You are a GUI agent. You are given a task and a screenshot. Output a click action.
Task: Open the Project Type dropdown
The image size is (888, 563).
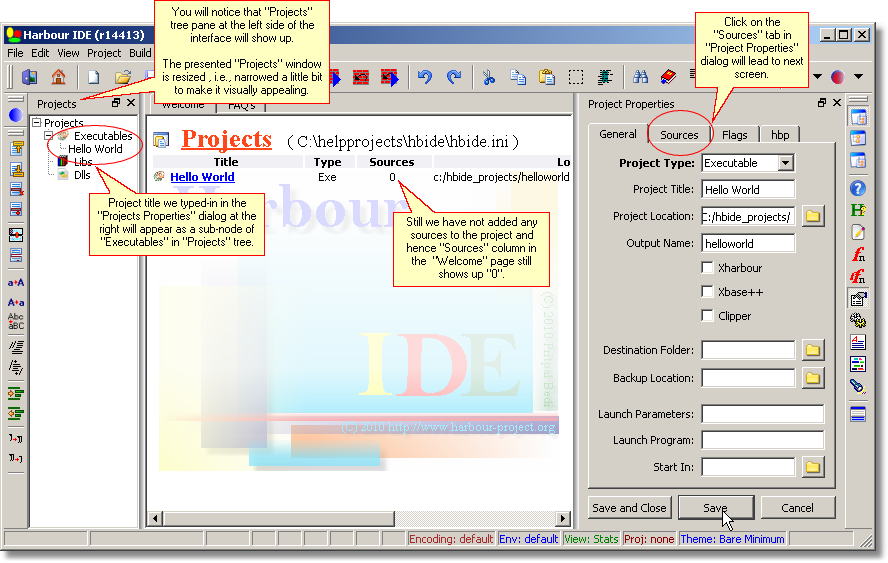pos(785,163)
